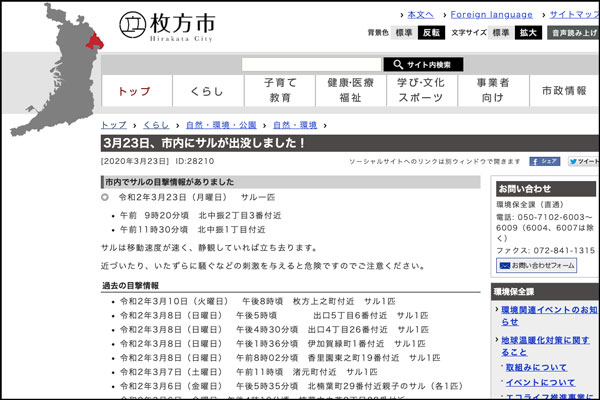Start 音声読み上げ audio reading
Image resolution: width=600 pixels, height=400 pixels.
(574, 33)
